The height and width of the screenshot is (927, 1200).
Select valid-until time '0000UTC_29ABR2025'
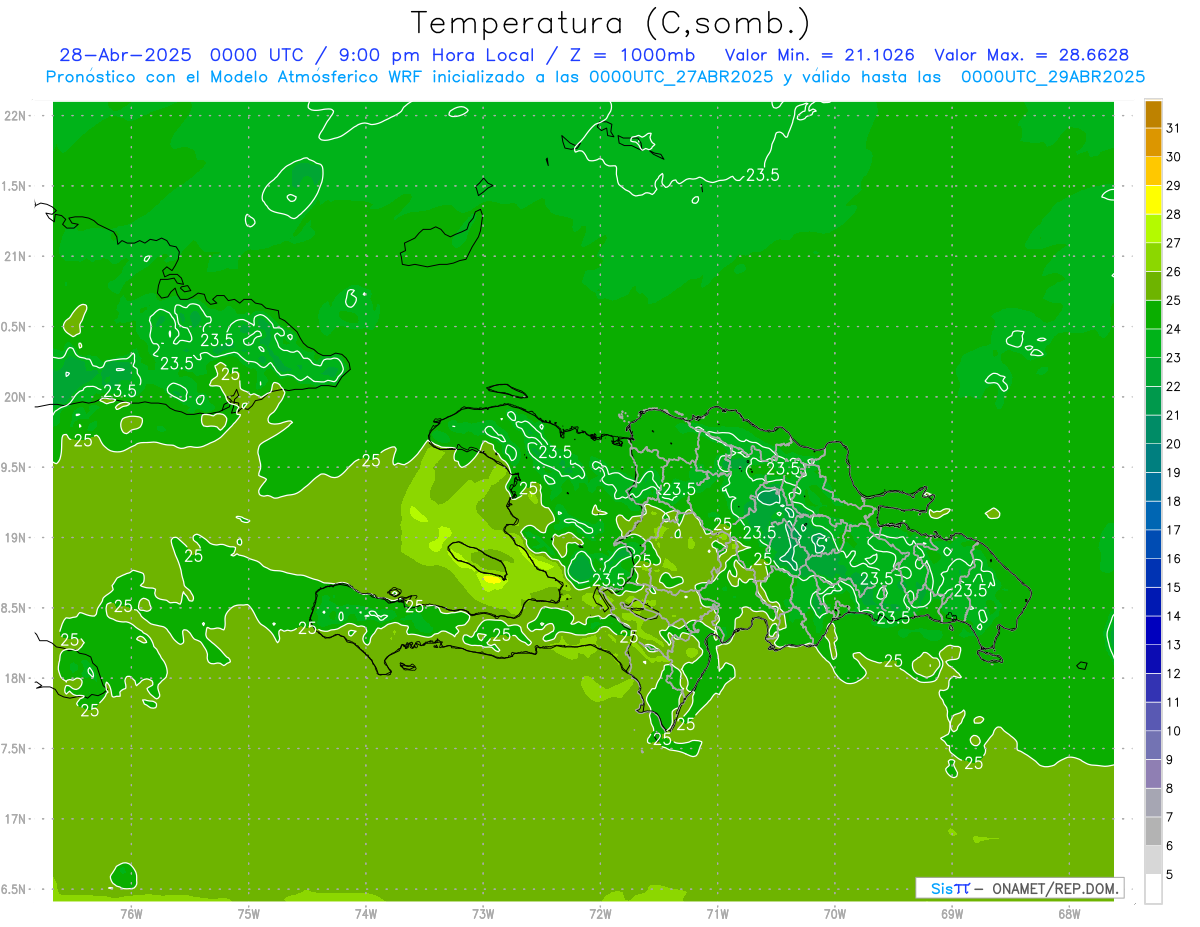pos(1053,77)
